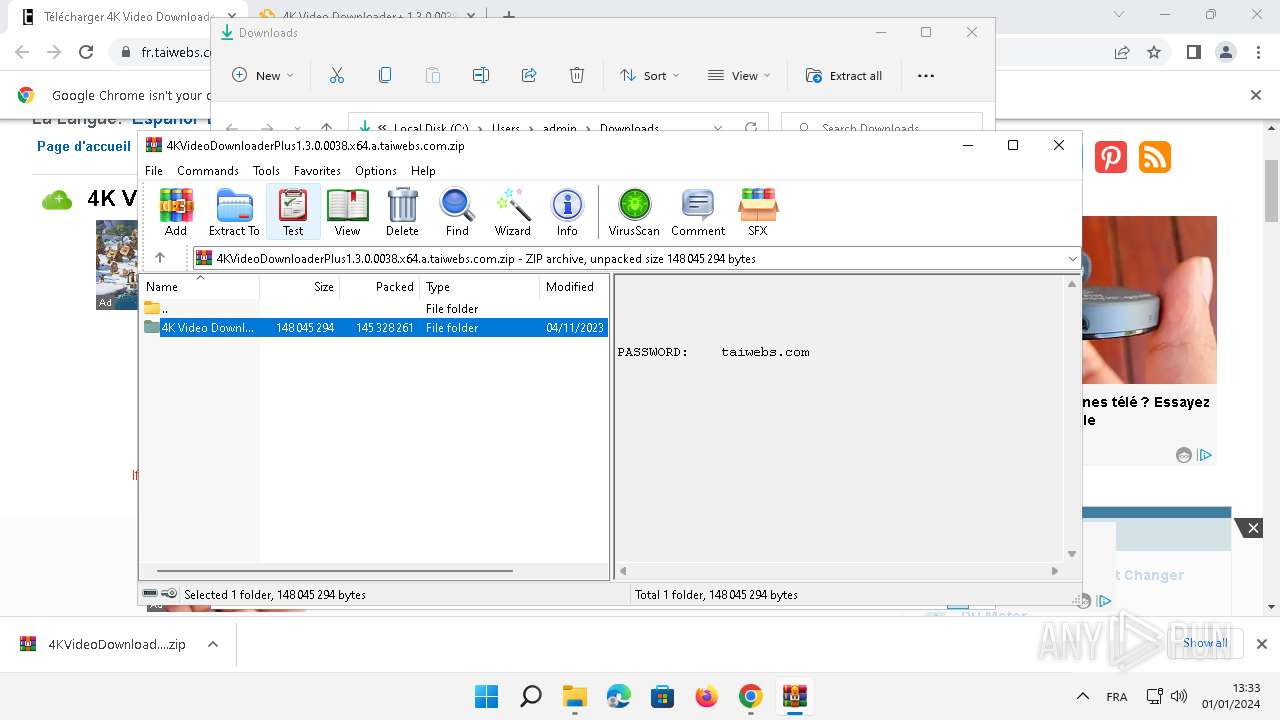Open Microsoft Store from taskbar
The width and height of the screenshot is (1280, 720).
pyautogui.click(x=663, y=696)
